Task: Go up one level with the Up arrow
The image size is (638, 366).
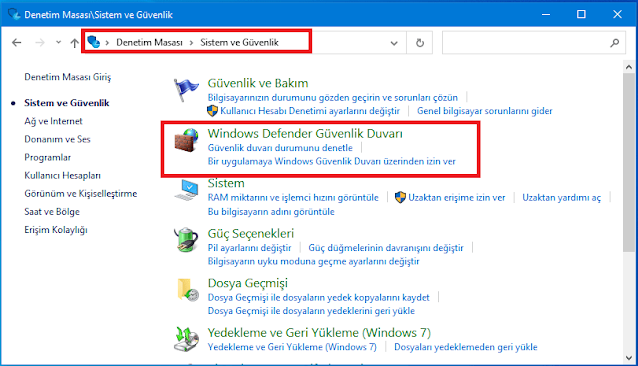Action: click(74, 42)
